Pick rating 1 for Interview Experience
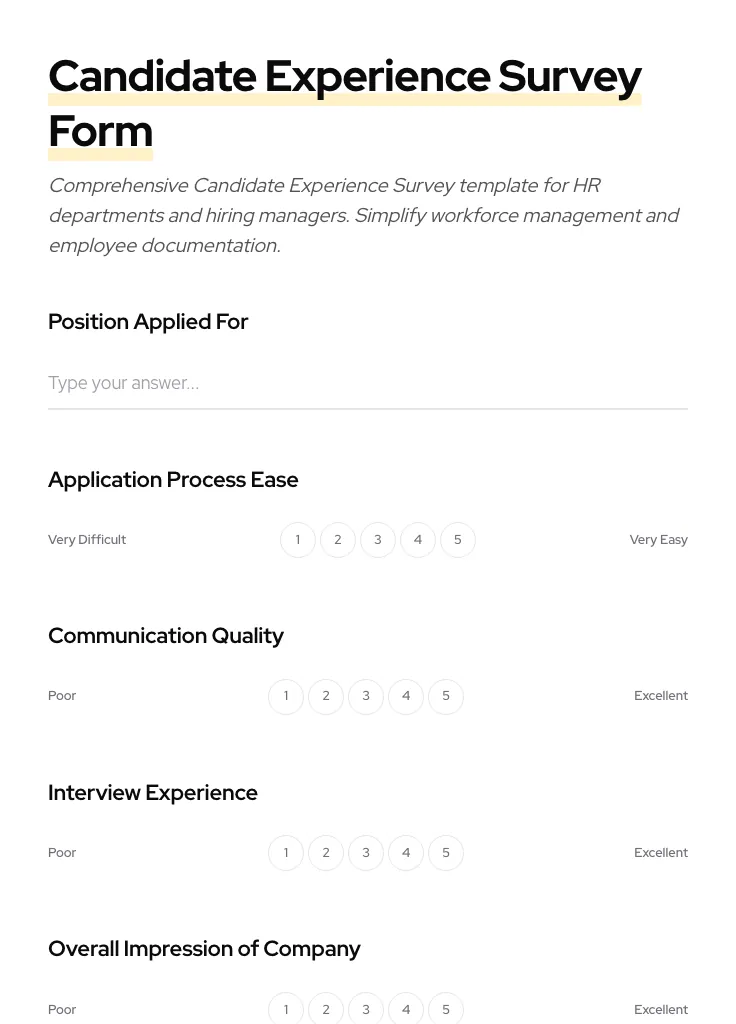736x1024 pixels. coord(285,852)
